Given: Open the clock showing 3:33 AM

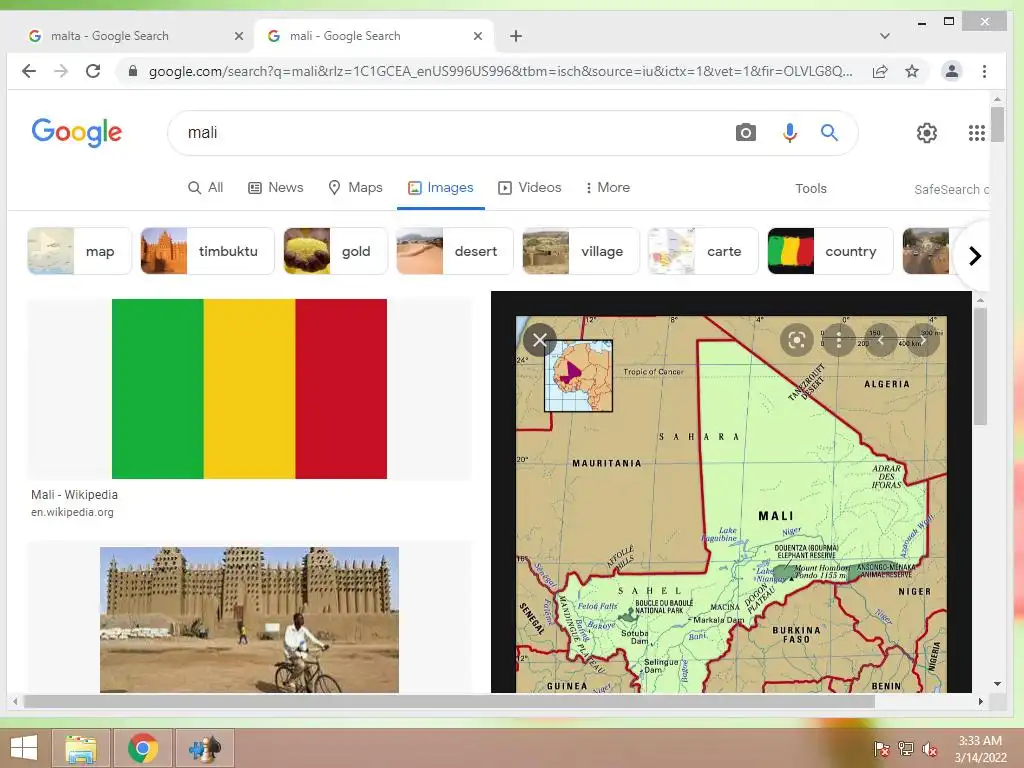Looking at the screenshot, I should [980, 749].
